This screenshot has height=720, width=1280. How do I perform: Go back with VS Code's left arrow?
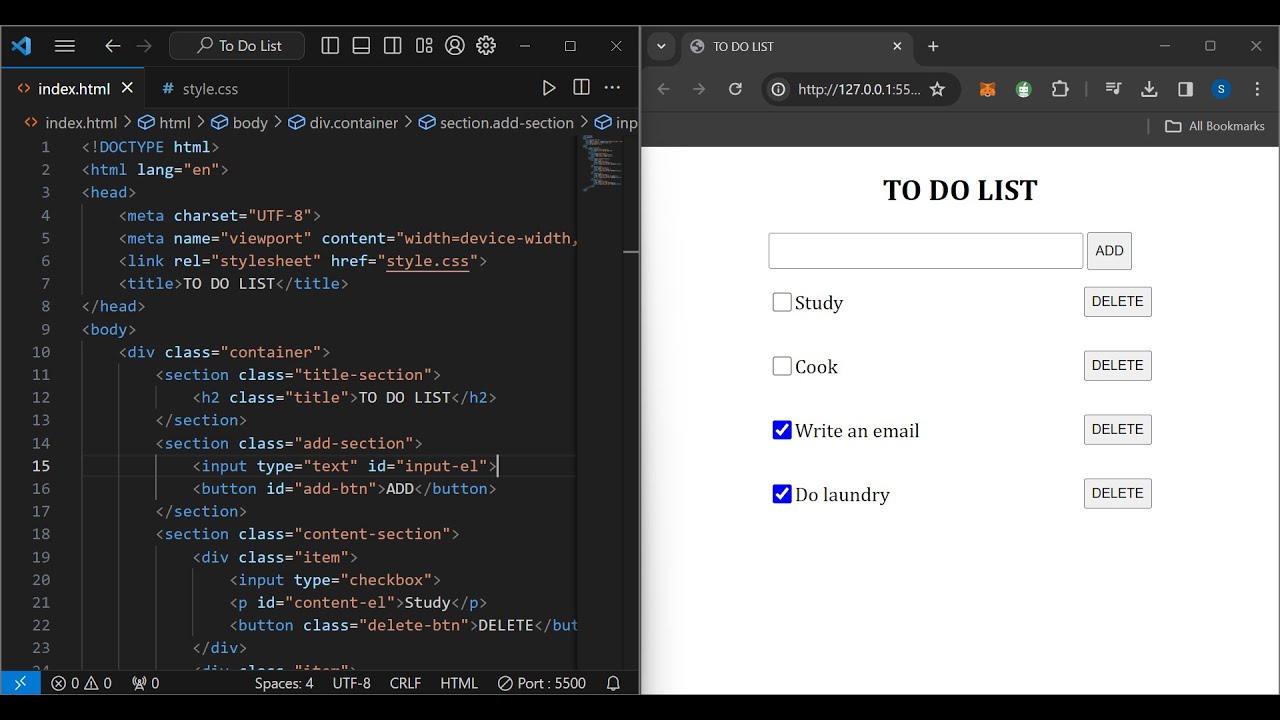(113, 46)
